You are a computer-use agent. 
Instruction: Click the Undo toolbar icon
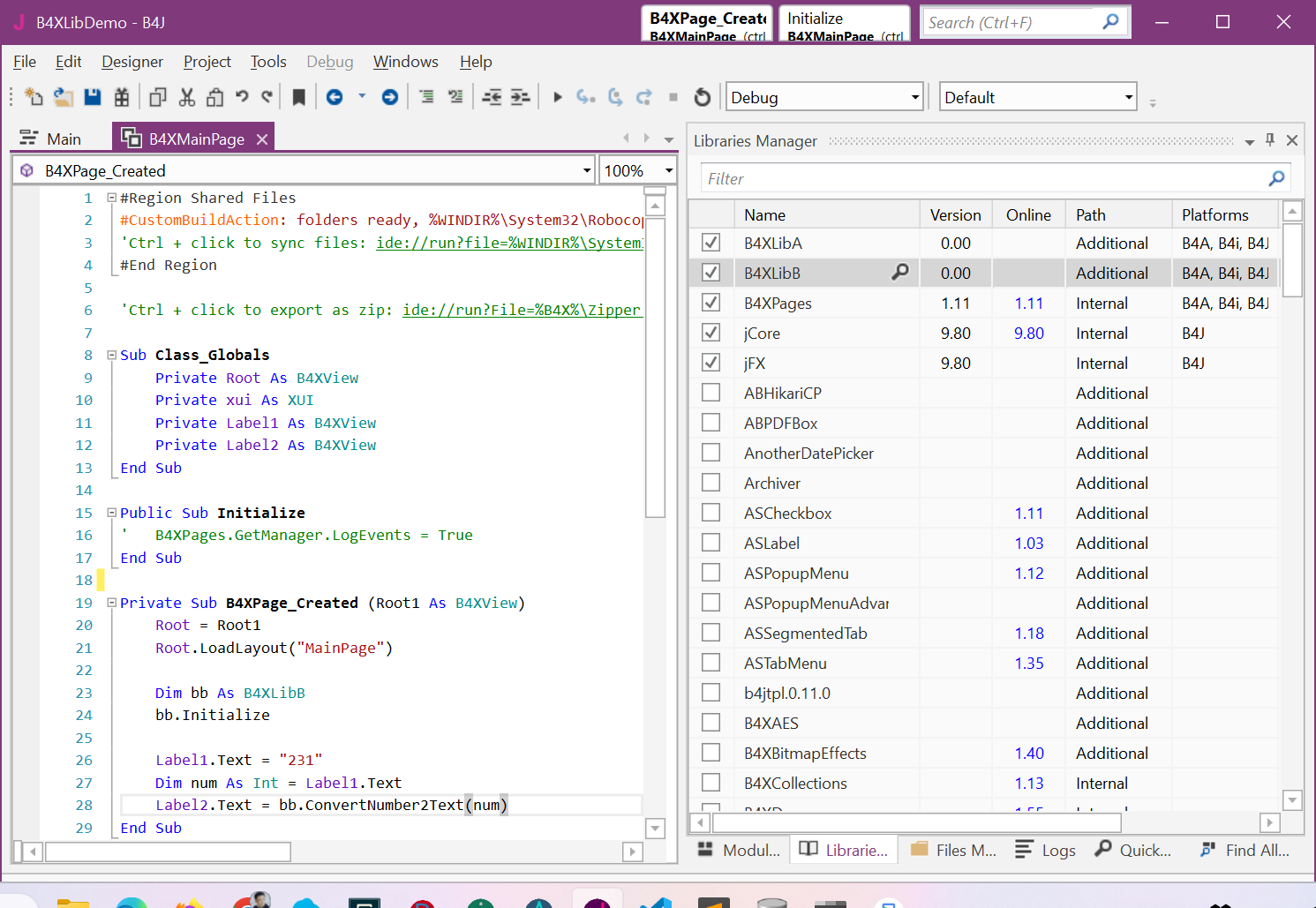[242, 97]
